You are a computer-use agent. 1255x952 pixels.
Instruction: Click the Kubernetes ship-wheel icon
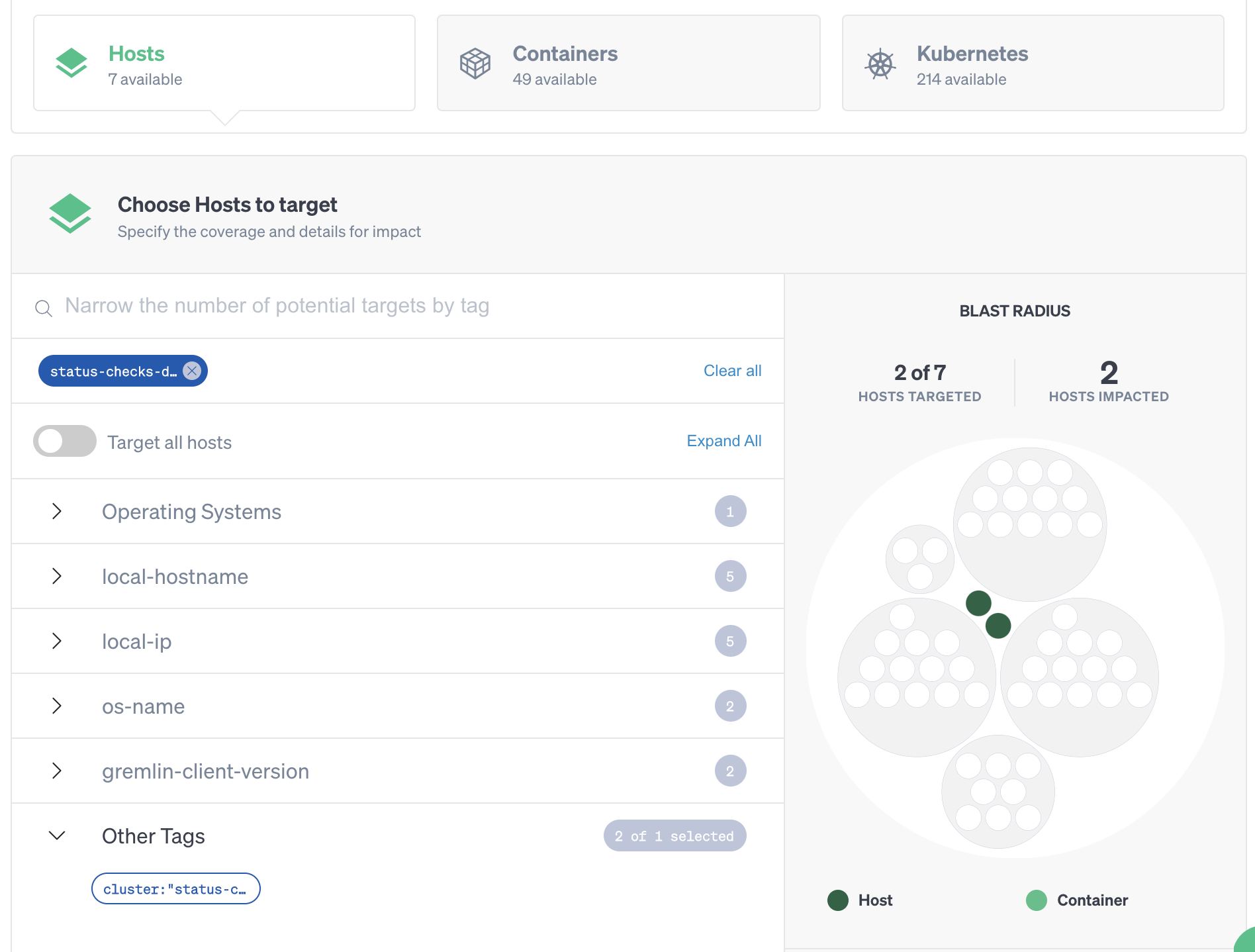pyautogui.click(x=879, y=62)
